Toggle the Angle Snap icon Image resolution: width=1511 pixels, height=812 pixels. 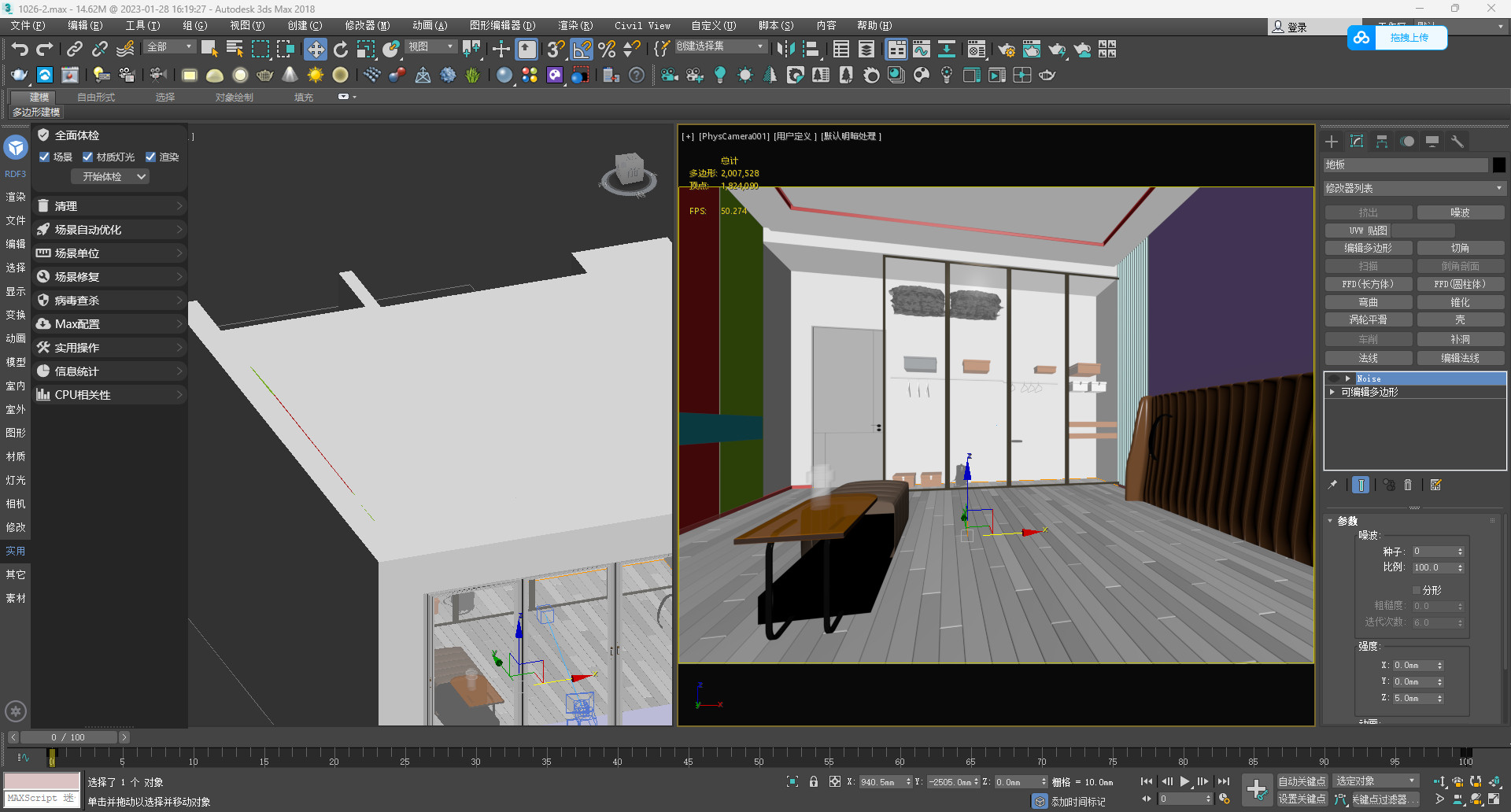pos(582,50)
